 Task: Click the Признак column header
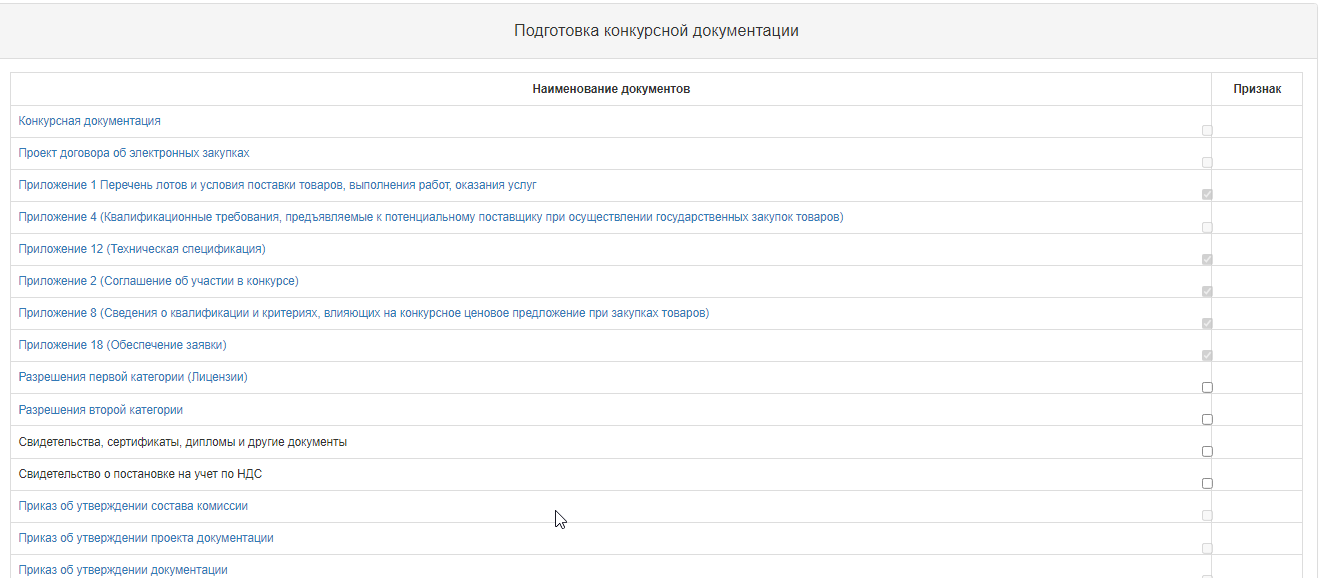click(1256, 89)
